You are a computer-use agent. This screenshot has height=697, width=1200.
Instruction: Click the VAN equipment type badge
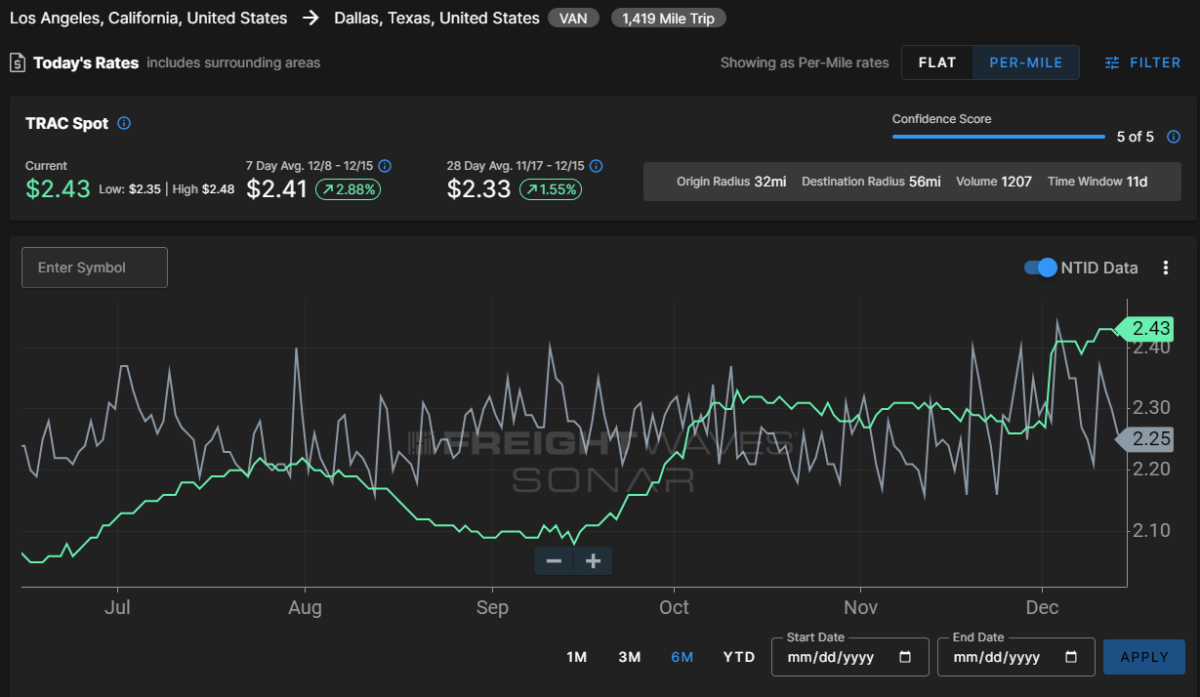coord(573,18)
